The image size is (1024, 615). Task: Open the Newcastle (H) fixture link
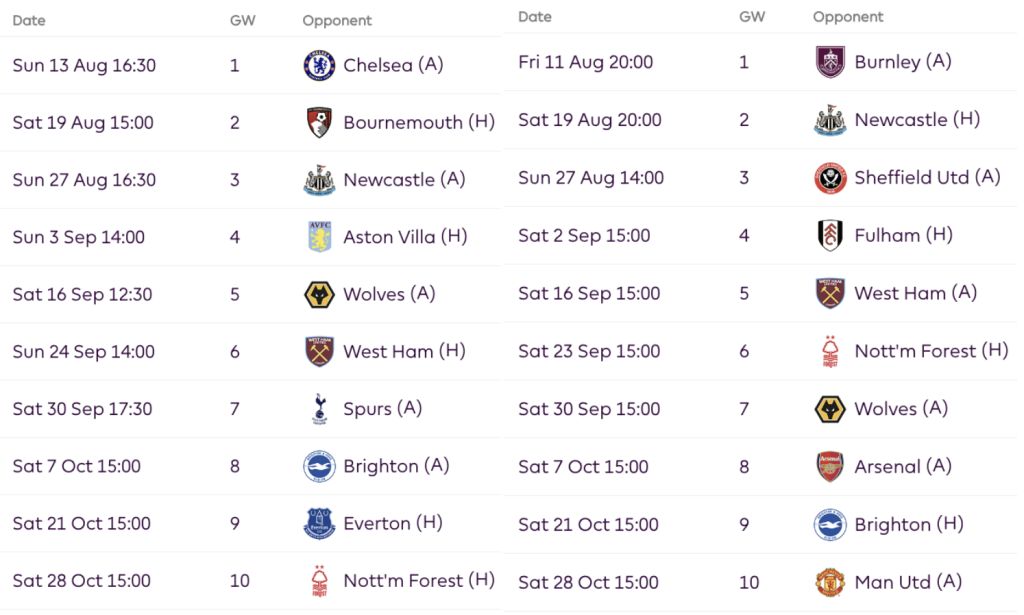pyautogui.click(x=917, y=119)
